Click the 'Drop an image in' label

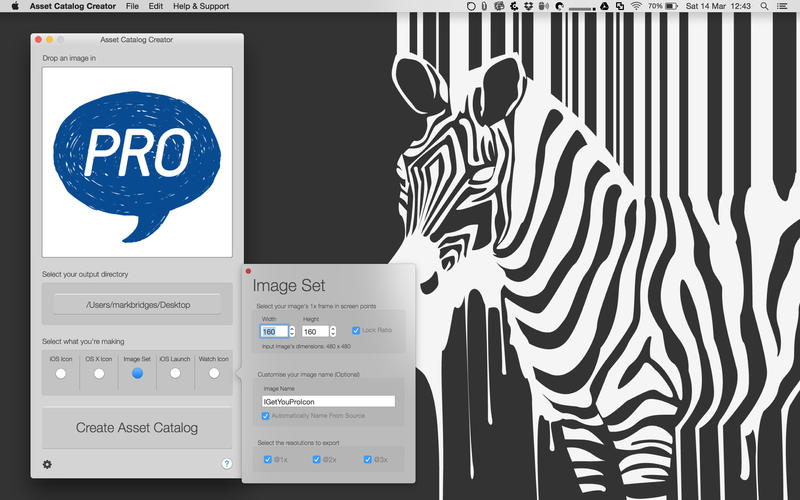pyautogui.click(x=69, y=58)
